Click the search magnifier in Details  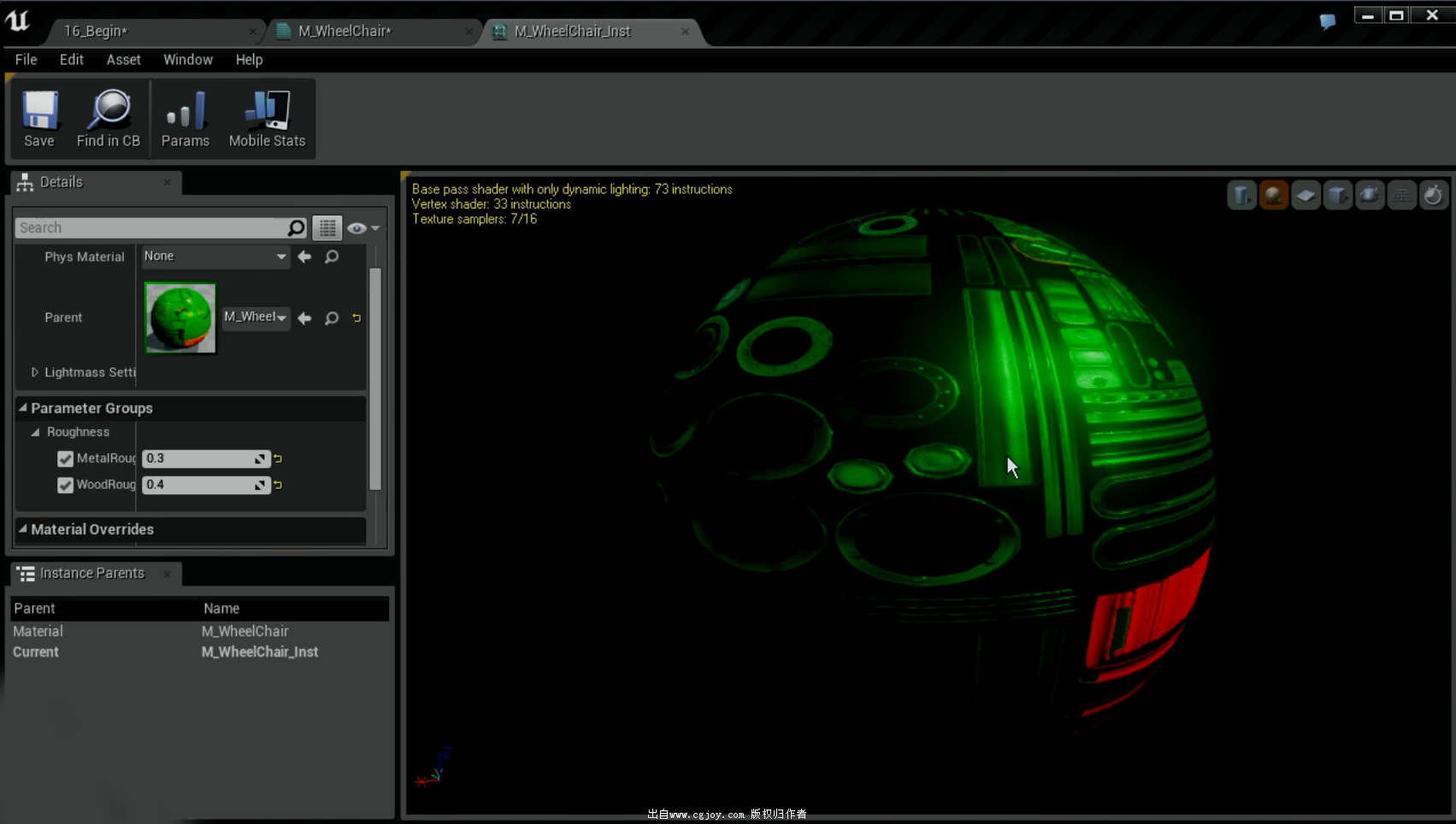coord(296,227)
